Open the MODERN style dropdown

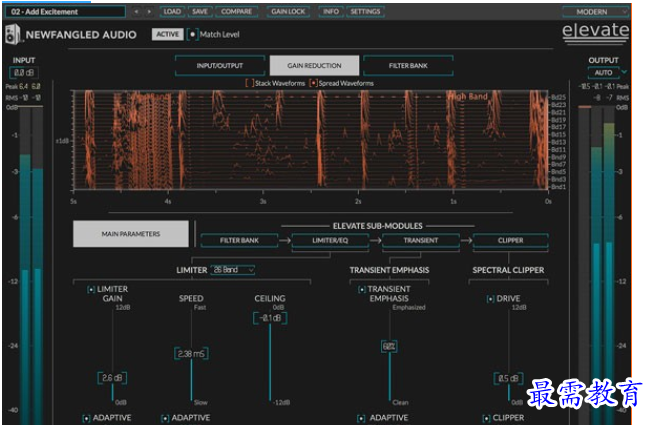coord(596,12)
